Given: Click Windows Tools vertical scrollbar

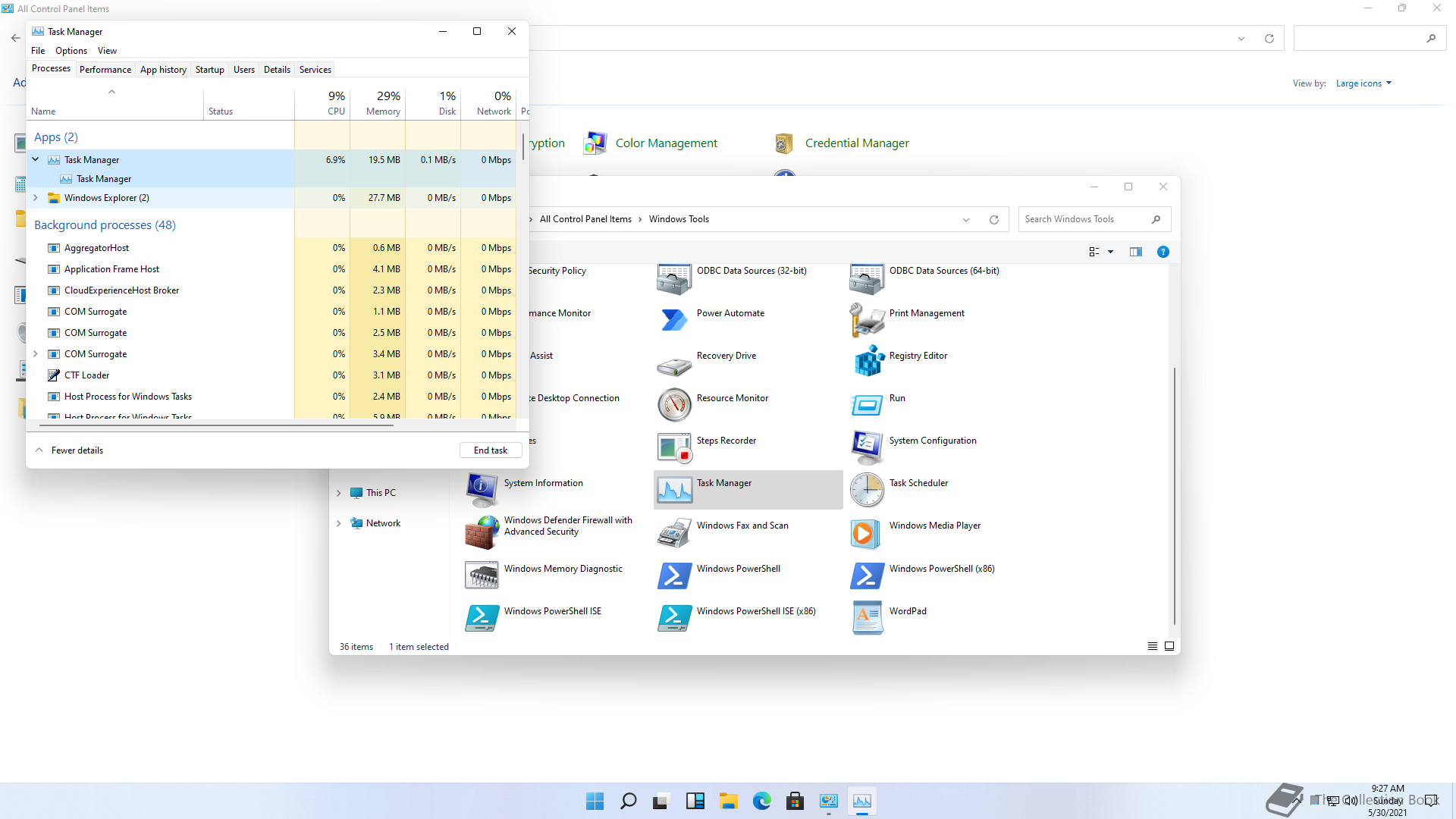Looking at the screenshot, I should [x=1174, y=497].
